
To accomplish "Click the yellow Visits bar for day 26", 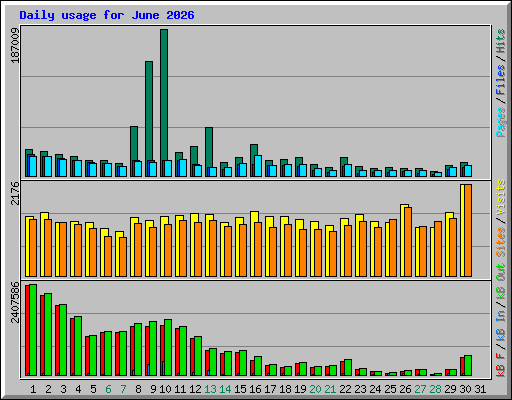I will coord(402,240).
